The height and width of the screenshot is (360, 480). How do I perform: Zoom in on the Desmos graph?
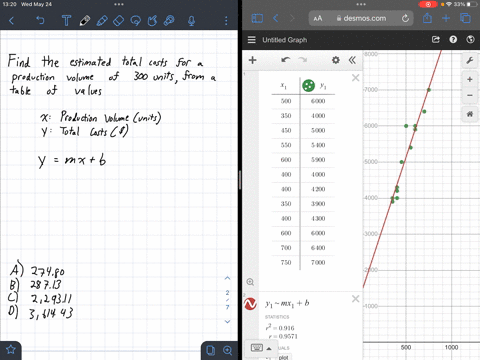[470, 79]
